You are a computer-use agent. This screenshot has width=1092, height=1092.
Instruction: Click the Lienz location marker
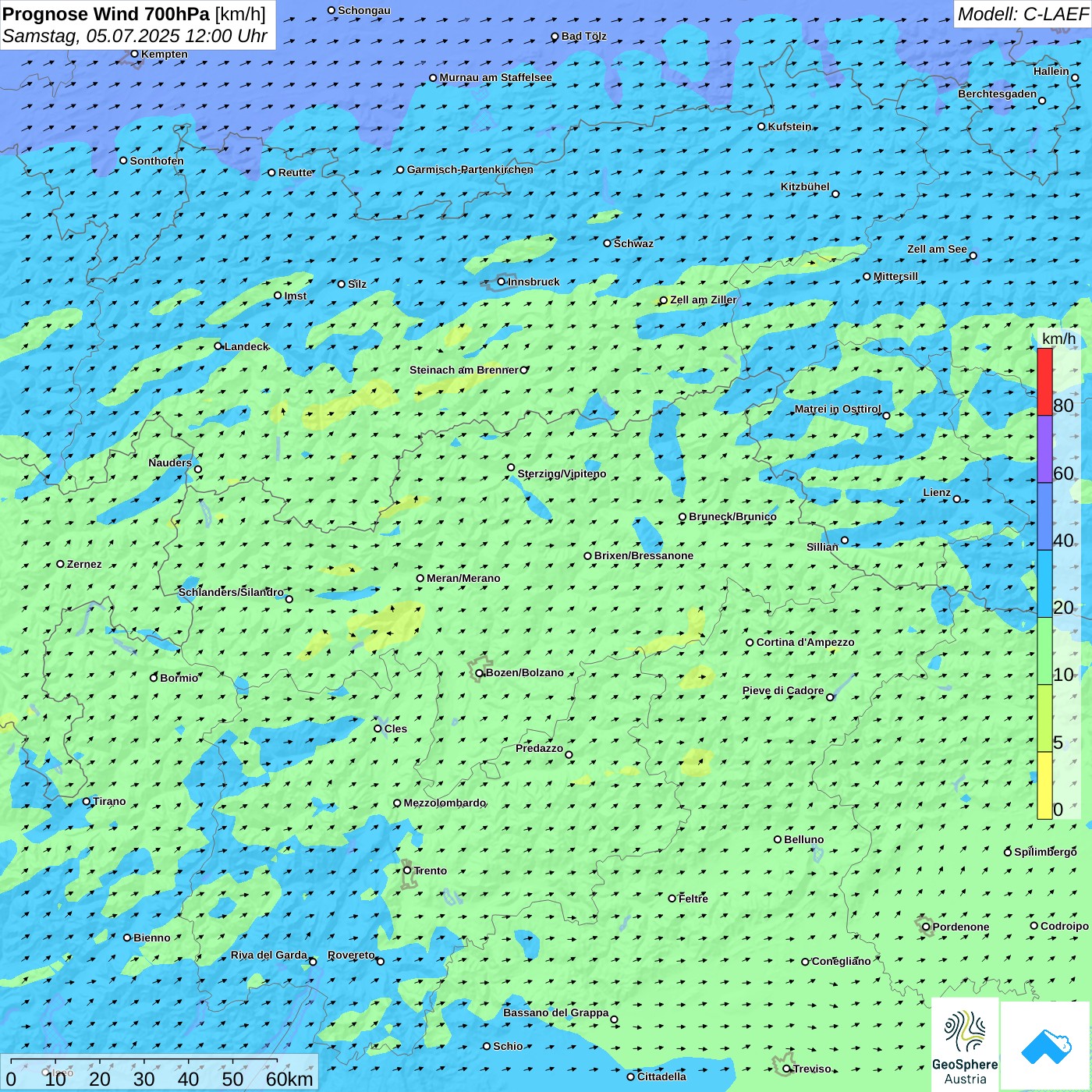coord(957,499)
